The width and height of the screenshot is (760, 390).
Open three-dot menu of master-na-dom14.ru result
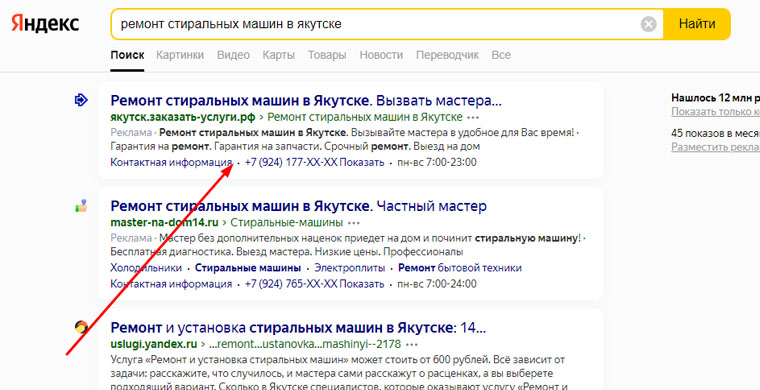point(354,223)
